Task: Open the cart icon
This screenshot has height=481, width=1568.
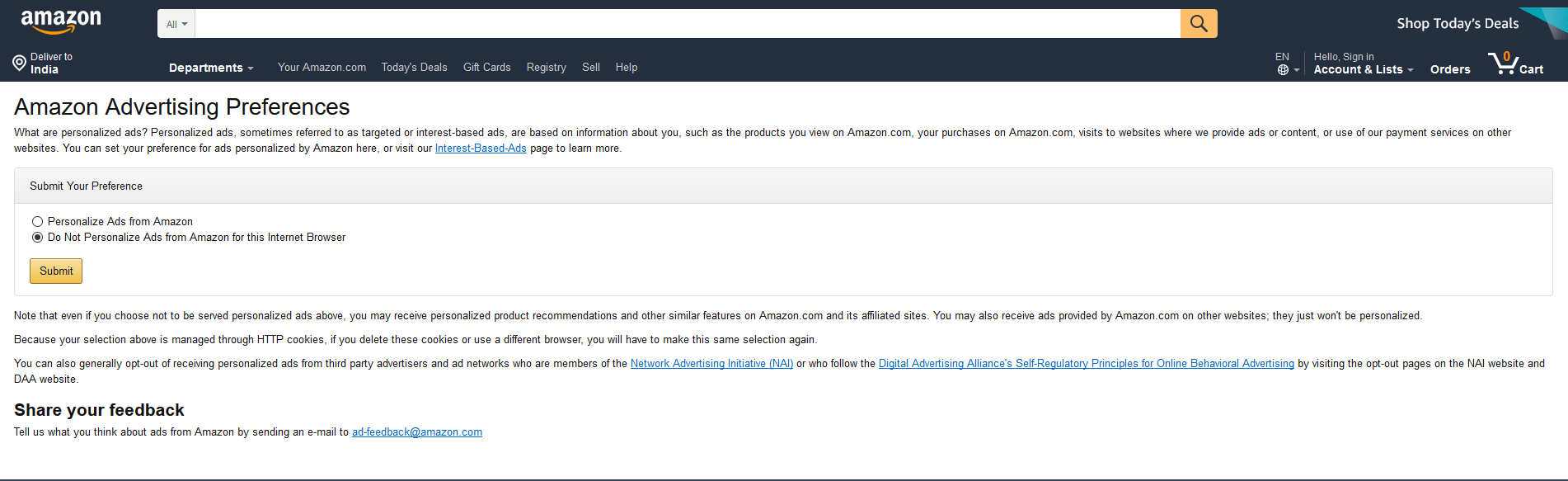Action: pos(1515,64)
